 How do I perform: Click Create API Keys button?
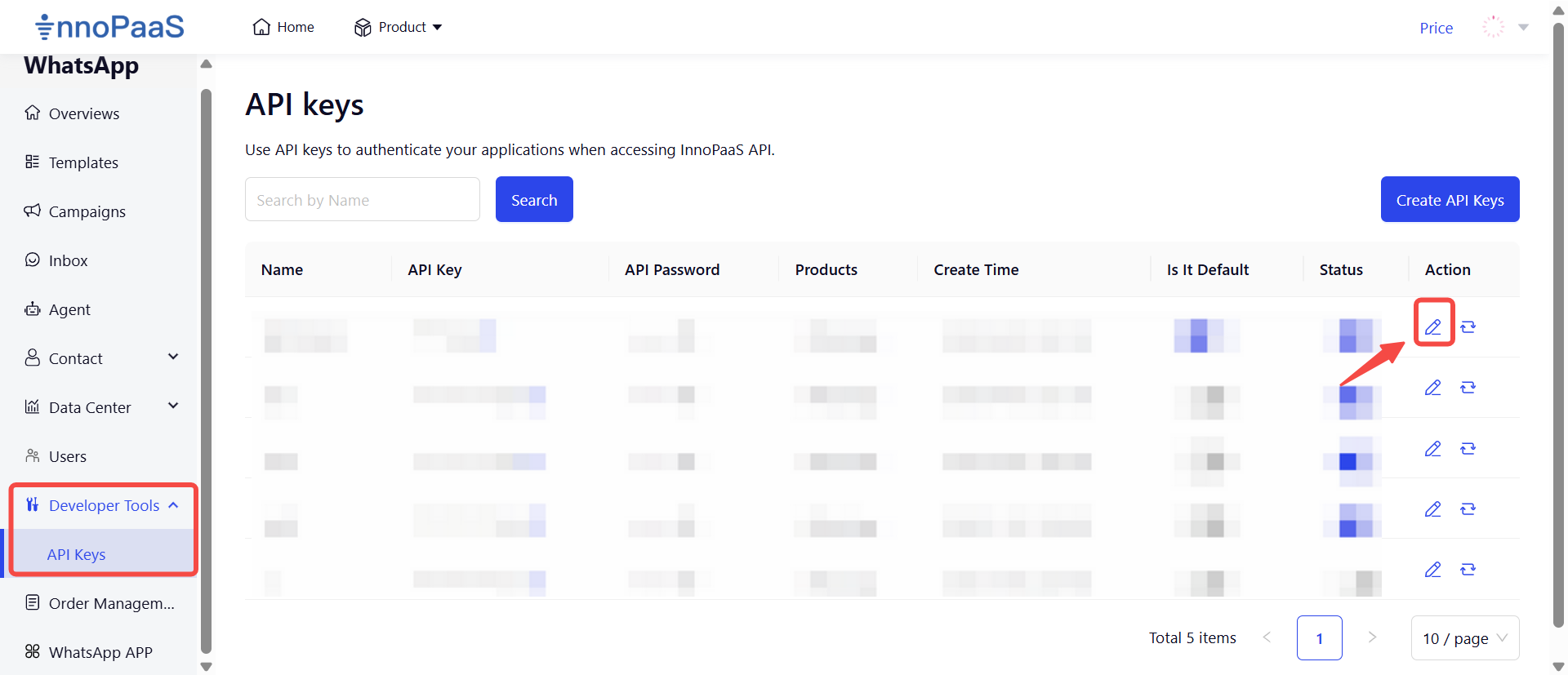(x=1450, y=199)
